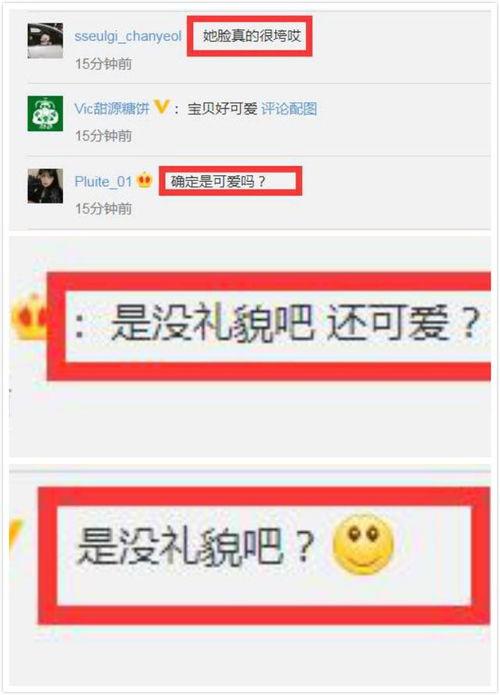
Task: Open sseulgi_chanyeol's profile avatar
Action: (45, 41)
